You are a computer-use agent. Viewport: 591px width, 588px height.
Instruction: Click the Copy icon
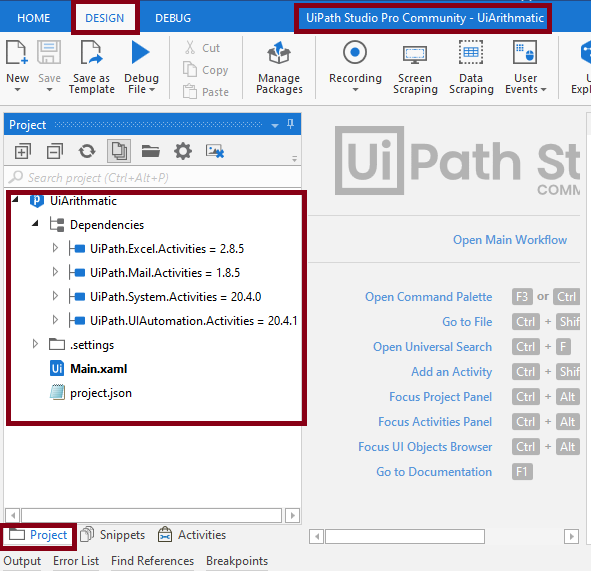tap(190, 69)
